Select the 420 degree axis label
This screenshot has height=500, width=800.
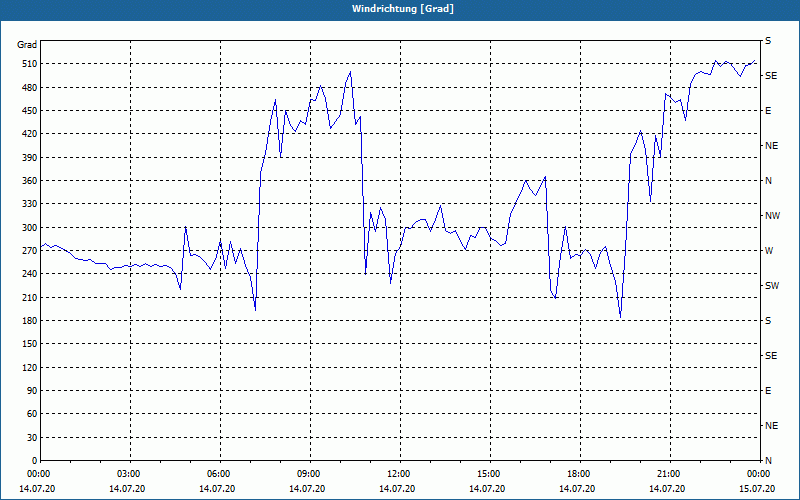click(29, 134)
